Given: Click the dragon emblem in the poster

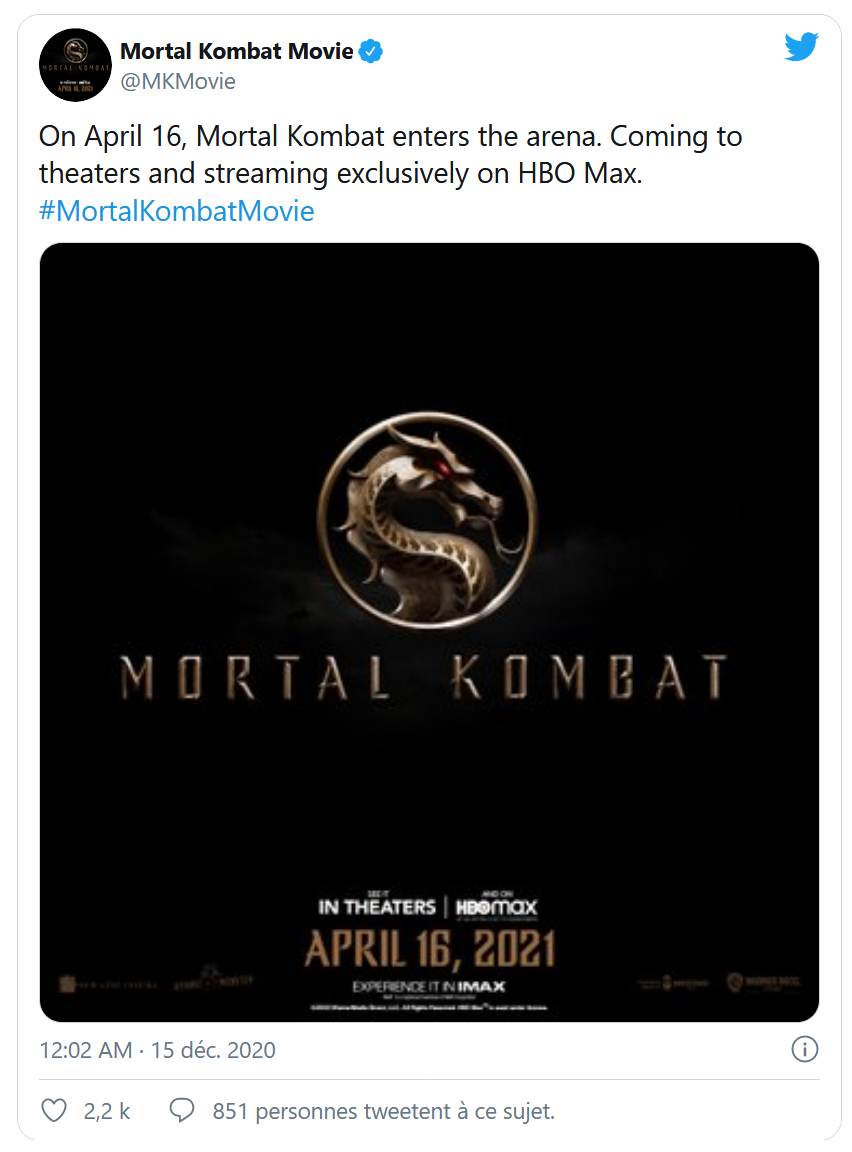Looking at the screenshot, I should point(427,516).
